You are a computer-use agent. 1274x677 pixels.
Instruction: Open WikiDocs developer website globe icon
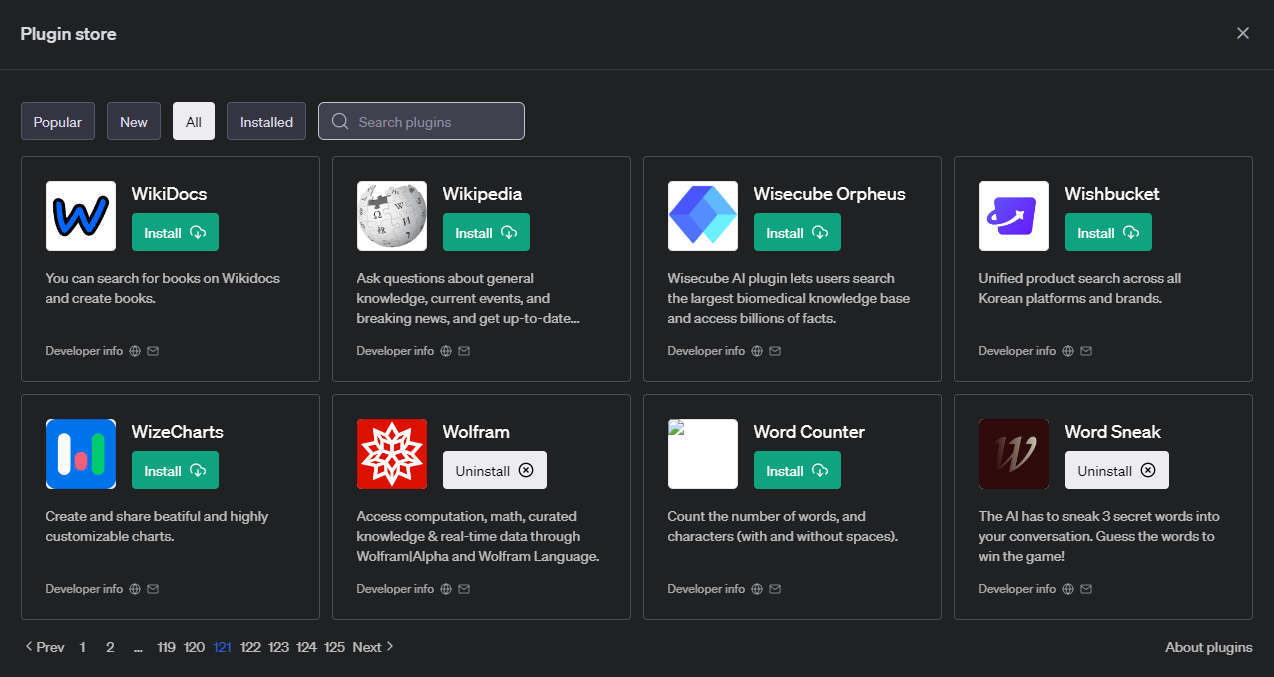(x=135, y=351)
